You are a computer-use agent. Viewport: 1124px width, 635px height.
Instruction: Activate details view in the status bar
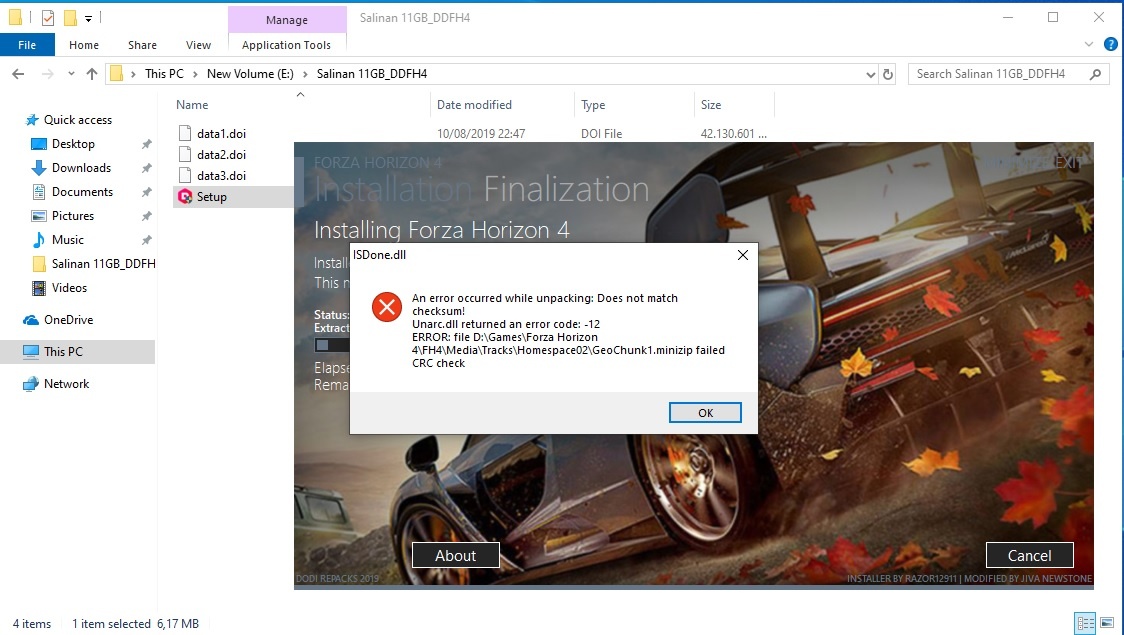click(x=1084, y=623)
